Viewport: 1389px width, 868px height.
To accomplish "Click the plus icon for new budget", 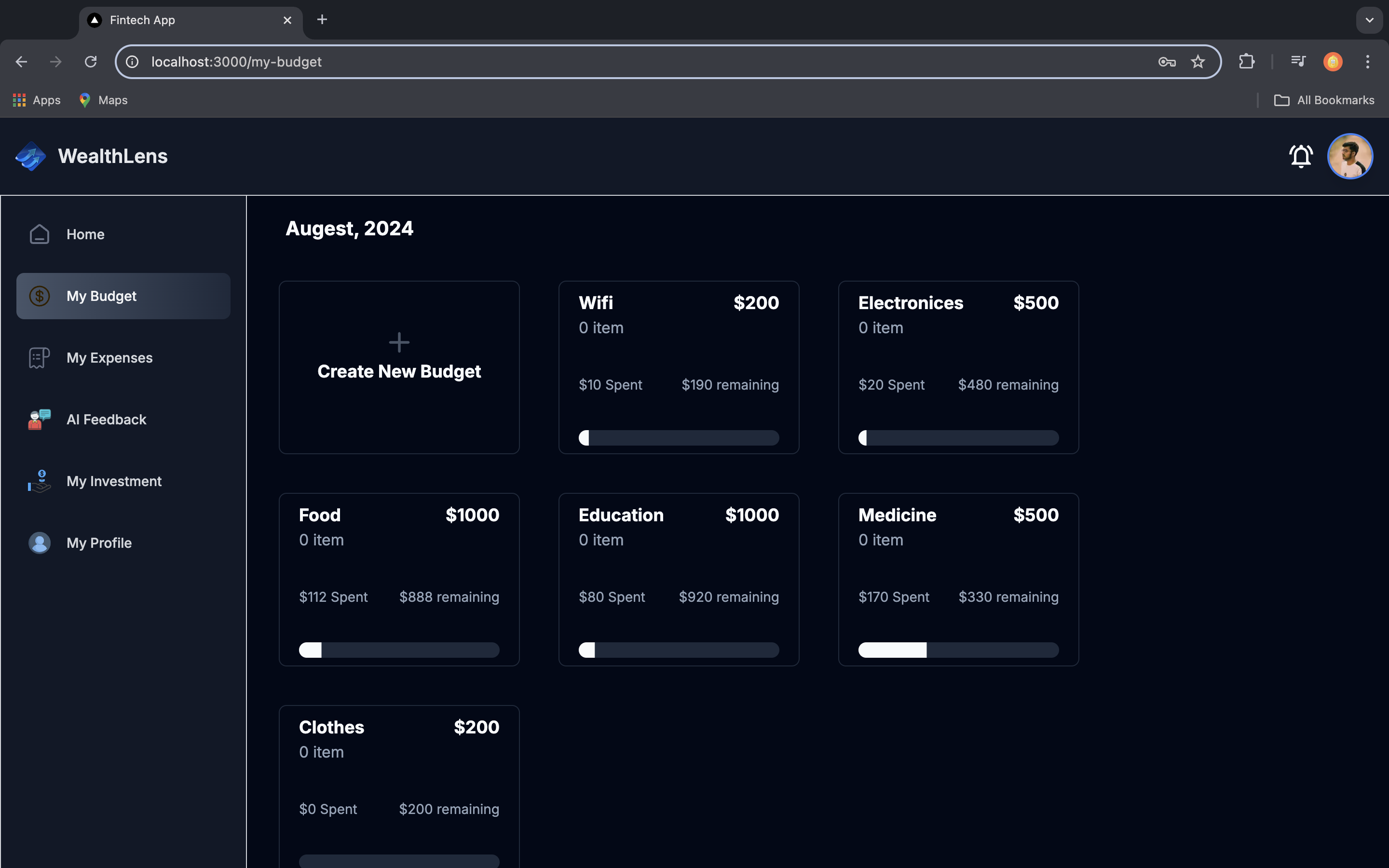I will coord(399,343).
